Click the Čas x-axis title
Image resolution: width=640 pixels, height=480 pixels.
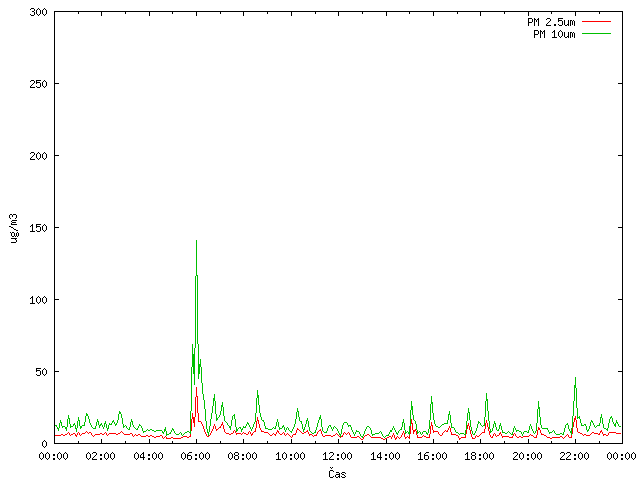337,473
